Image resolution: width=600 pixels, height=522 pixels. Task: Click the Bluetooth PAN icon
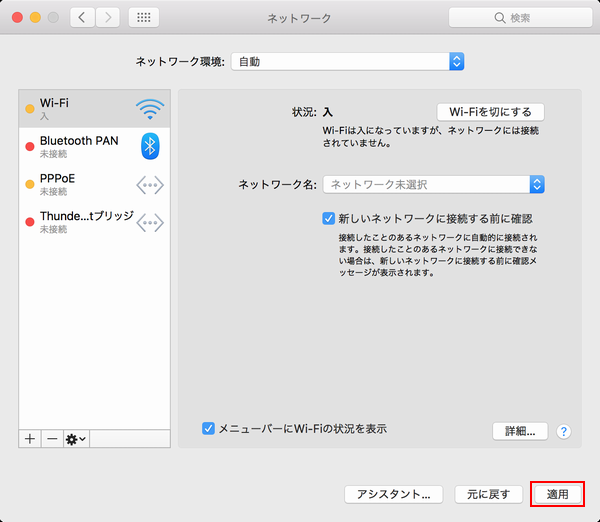tap(150, 146)
